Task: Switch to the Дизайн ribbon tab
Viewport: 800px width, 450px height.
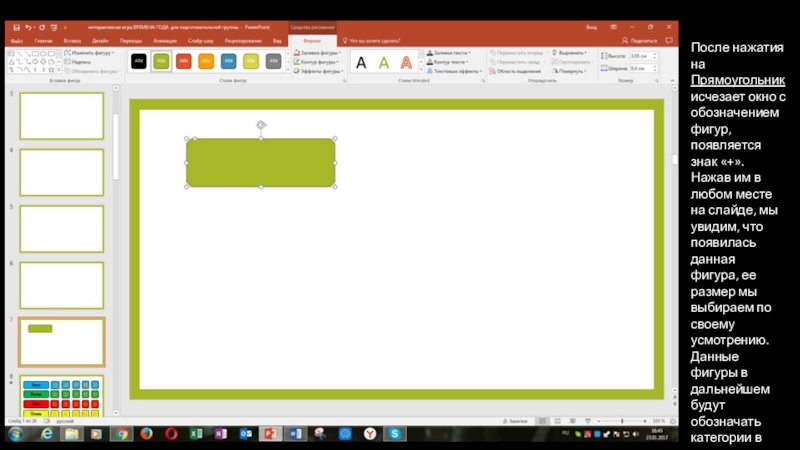Action: pos(100,41)
